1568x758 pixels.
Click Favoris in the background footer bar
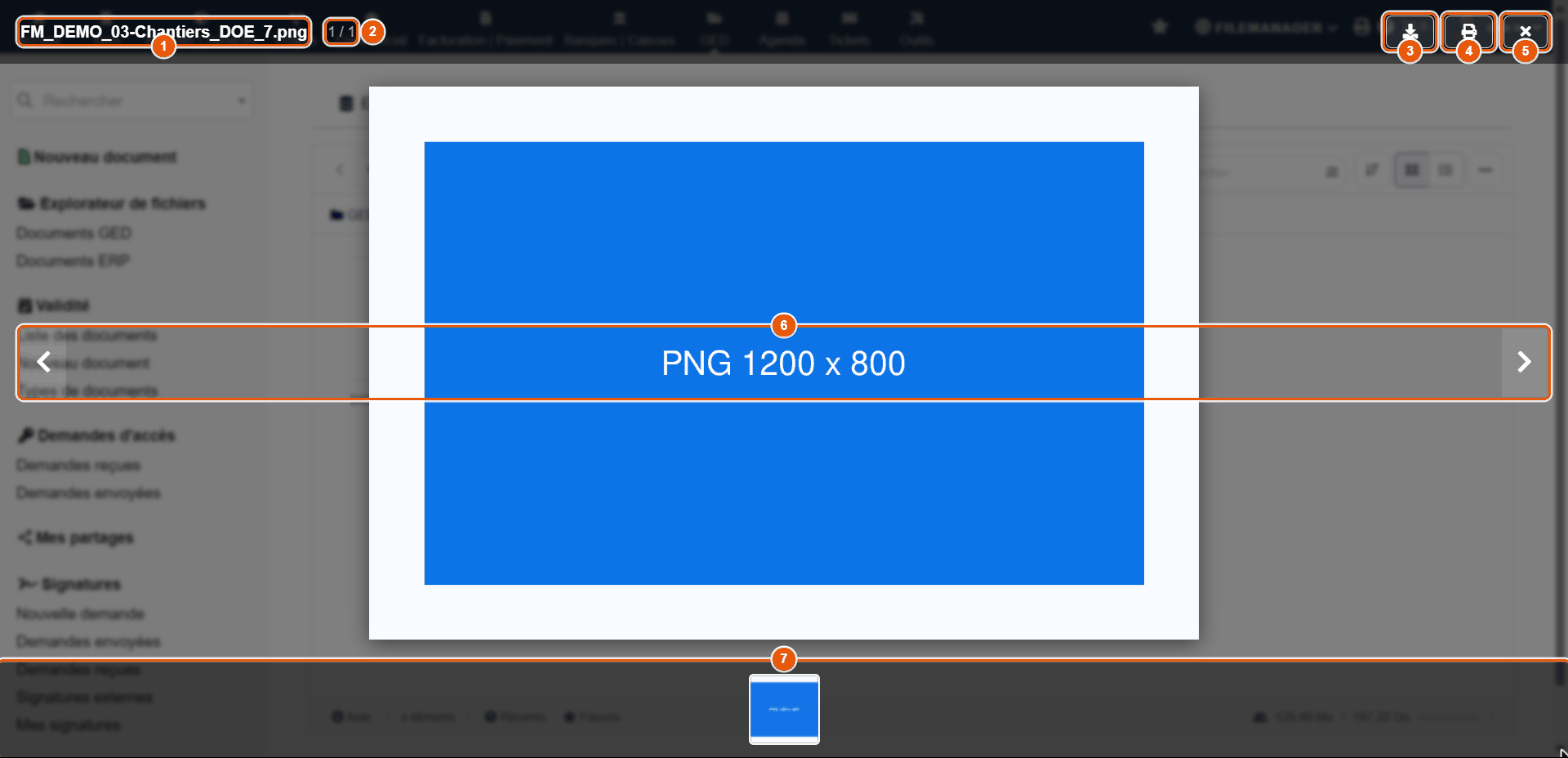pyautogui.click(x=593, y=717)
